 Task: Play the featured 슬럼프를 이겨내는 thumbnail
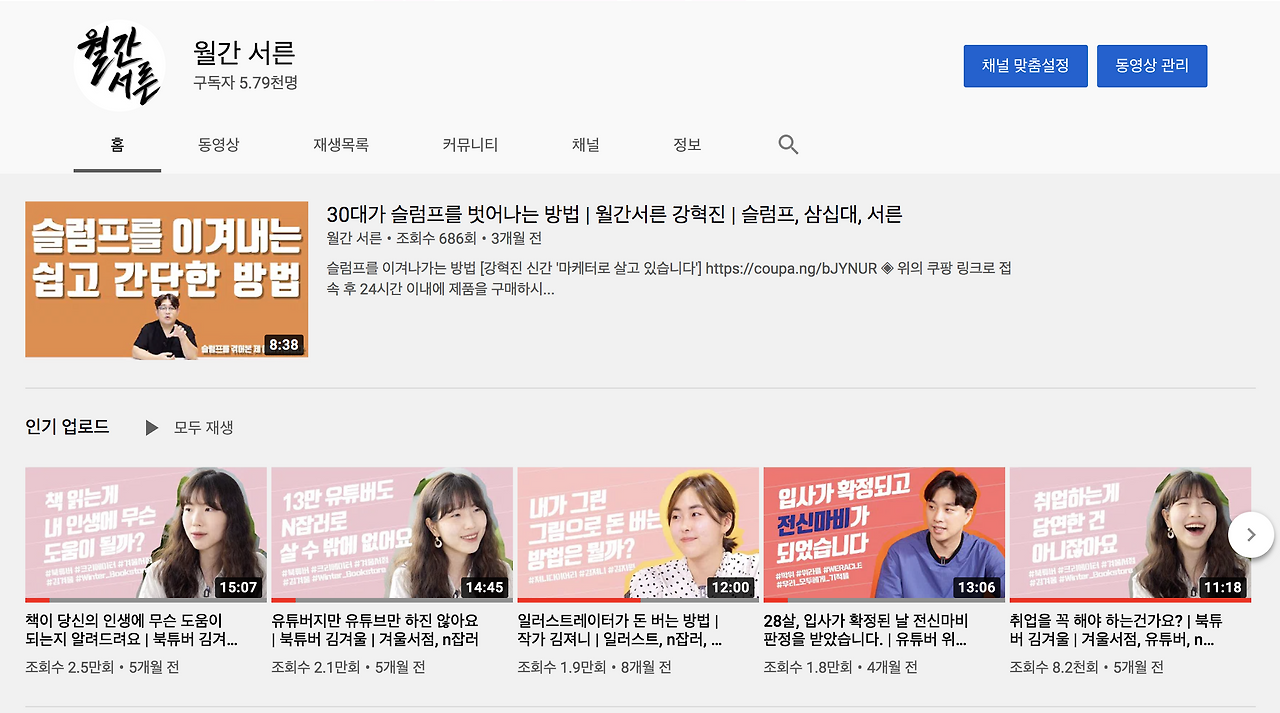point(167,279)
